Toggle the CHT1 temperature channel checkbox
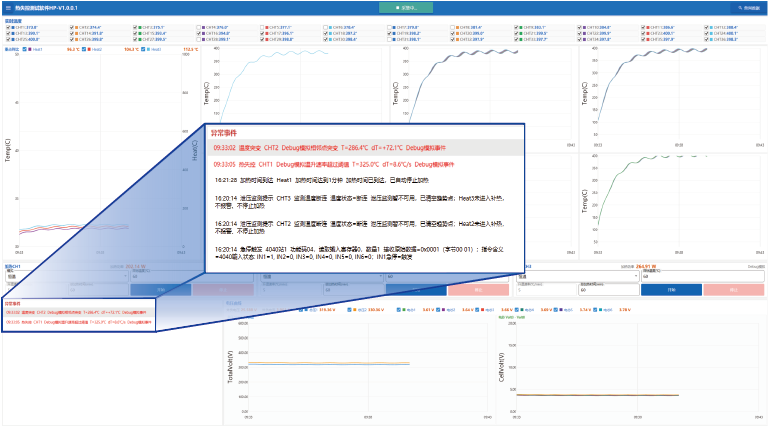Image resolution: width=768 pixels, height=426 pixels. (x=8, y=27)
